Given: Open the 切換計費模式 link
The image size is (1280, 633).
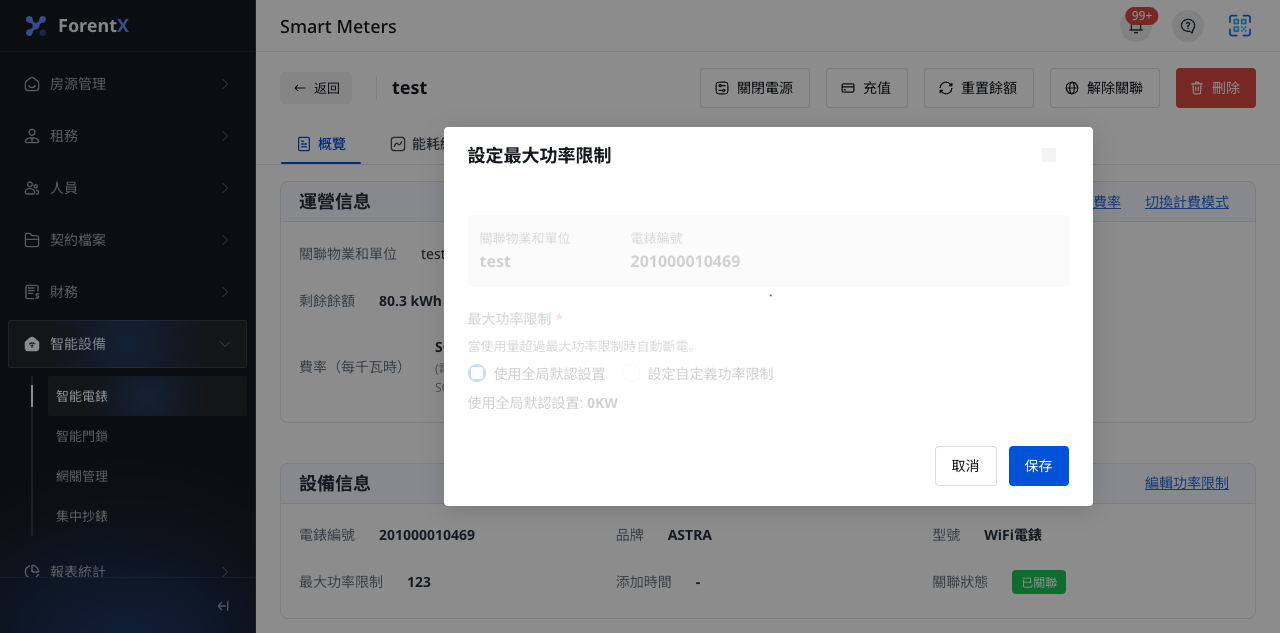Looking at the screenshot, I should pos(1187,202).
